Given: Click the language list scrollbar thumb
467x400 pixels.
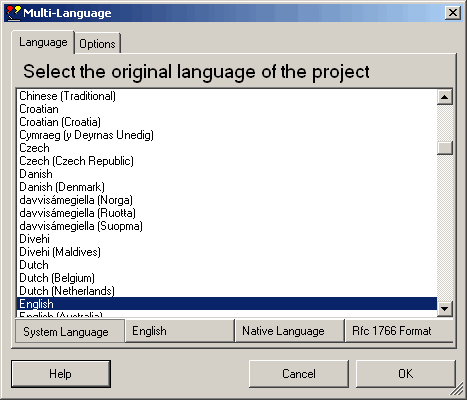Looking at the screenshot, I should coord(444,148).
